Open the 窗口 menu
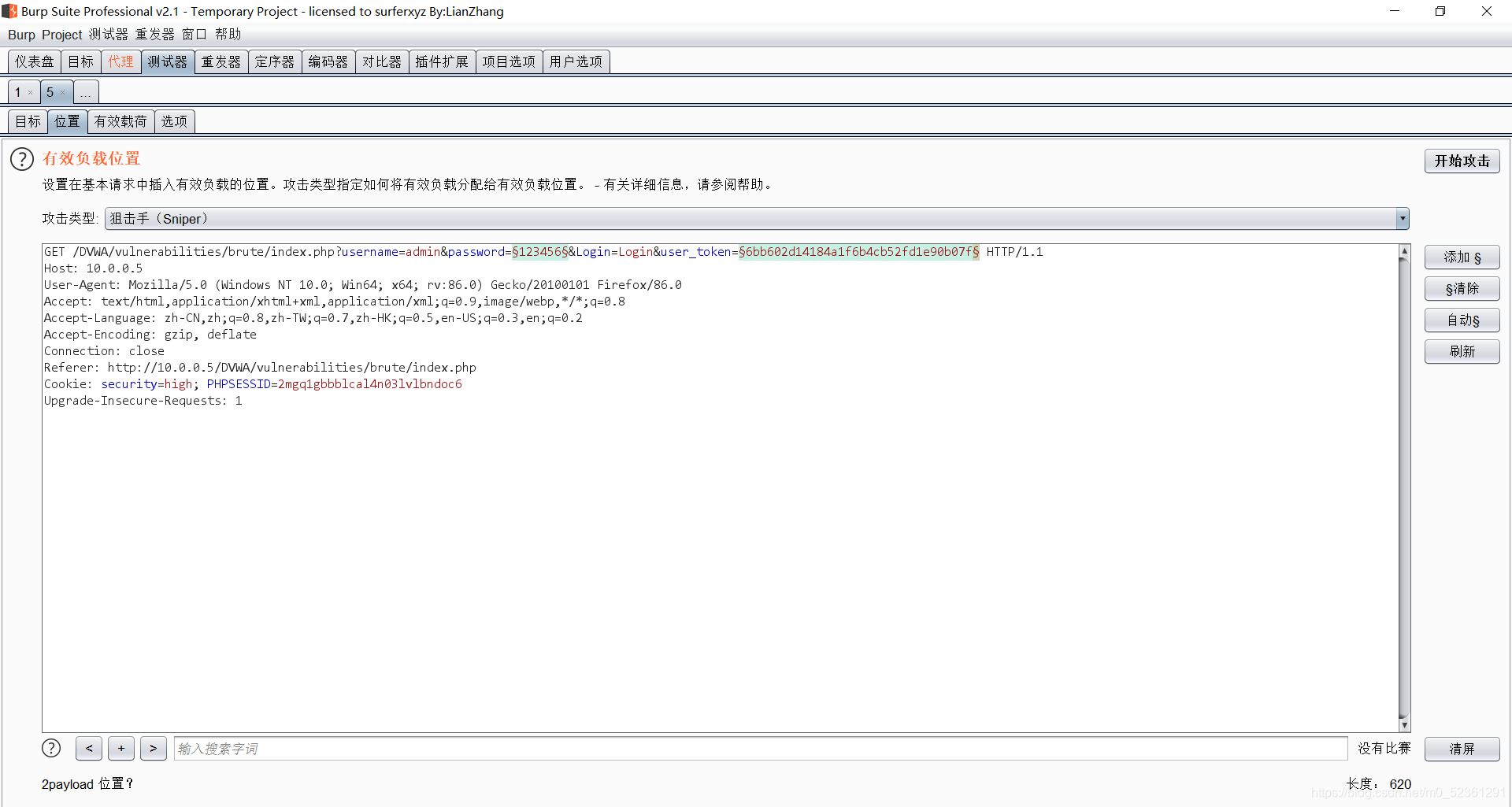Image resolution: width=1512 pixels, height=807 pixels. [x=195, y=35]
